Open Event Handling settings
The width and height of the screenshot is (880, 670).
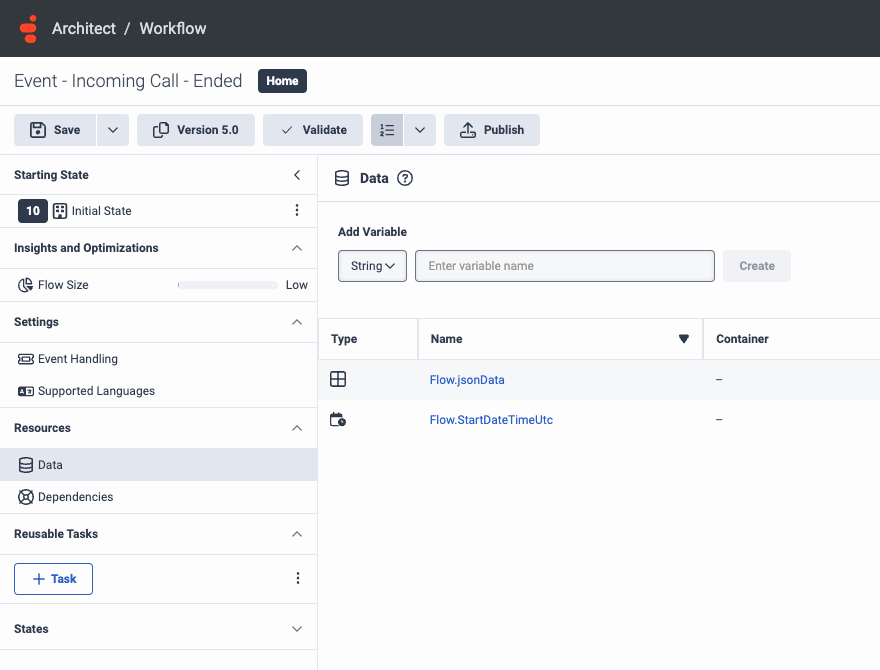[77, 359]
